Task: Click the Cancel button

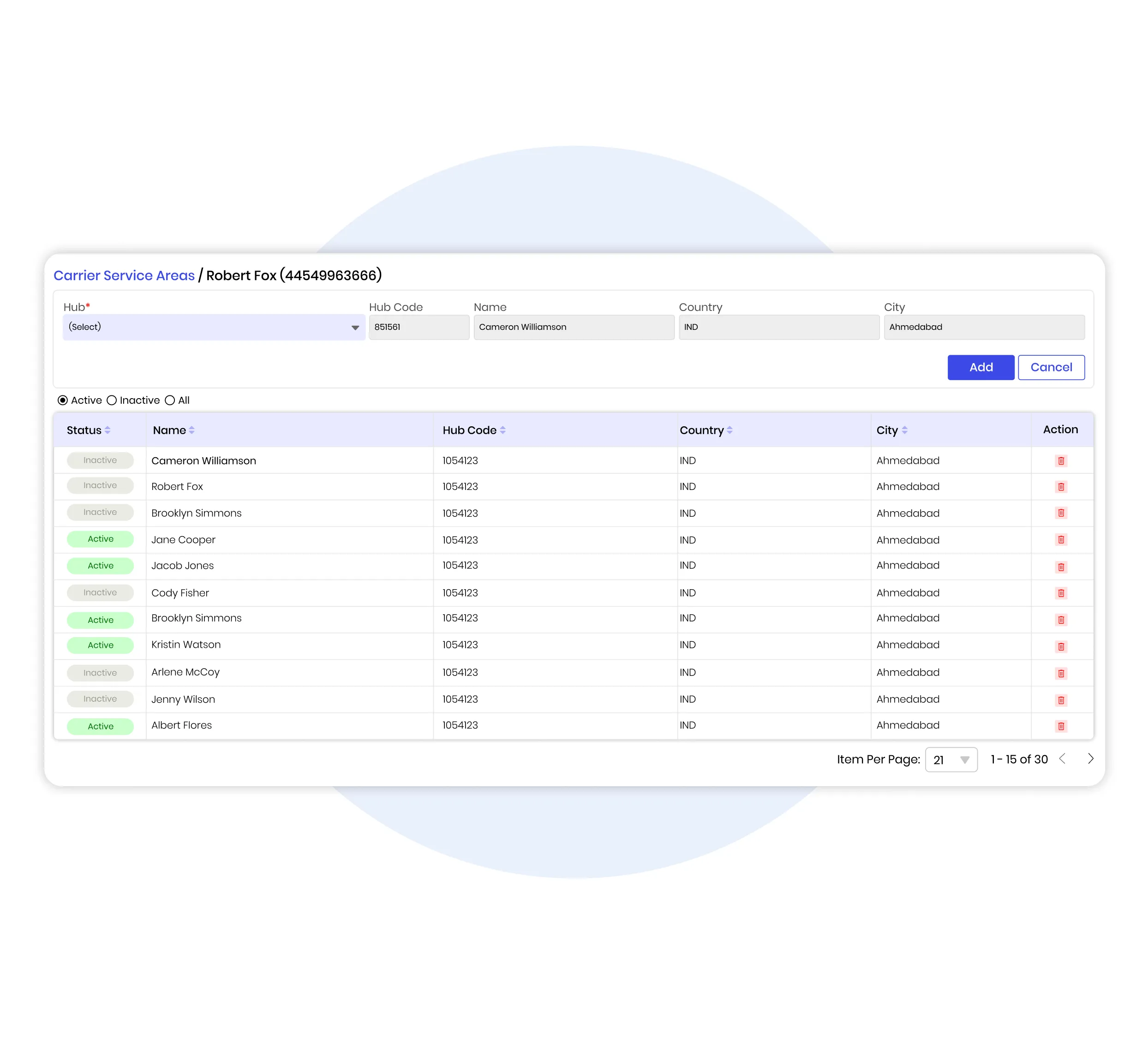Action: click(x=1051, y=367)
